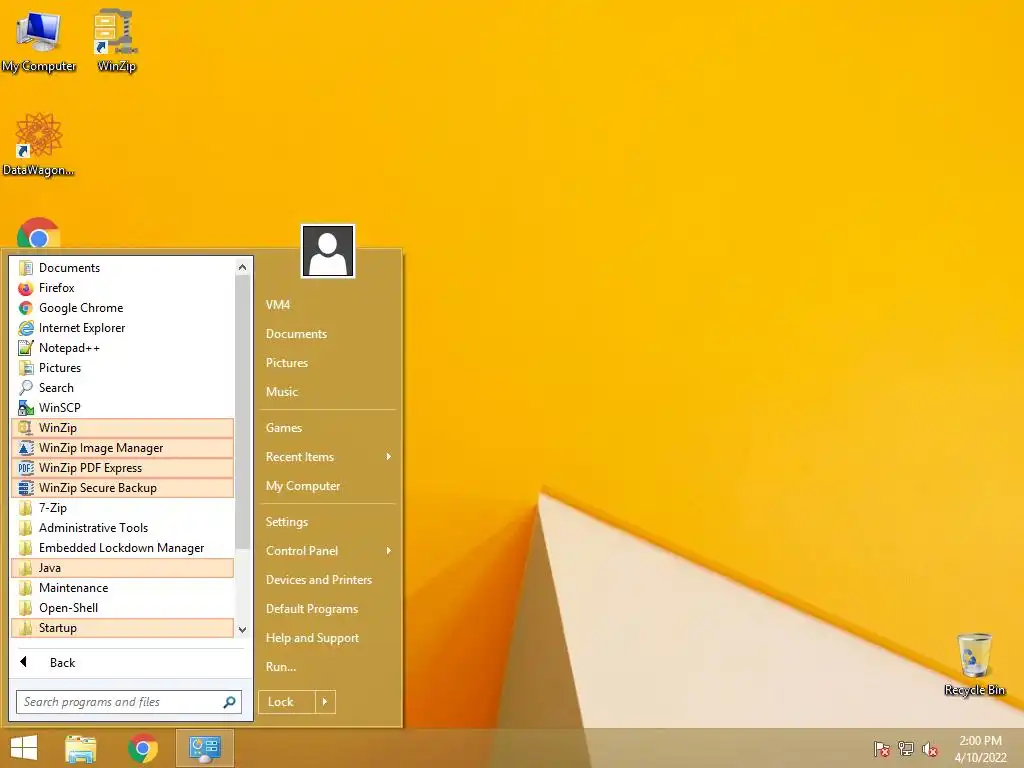1024x768 pixels.
Task: Open My Computer from start menu
Action: click(328, 486)
